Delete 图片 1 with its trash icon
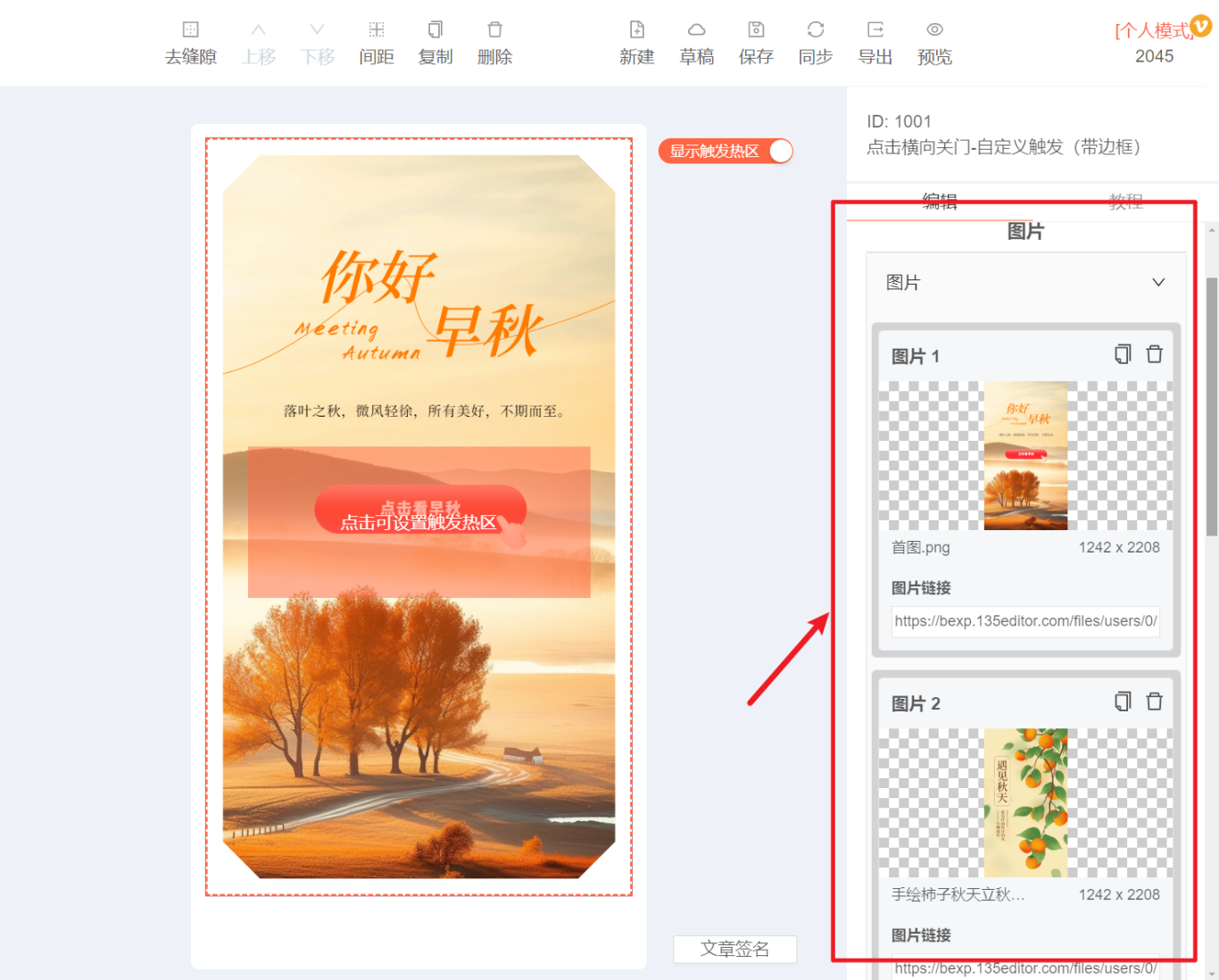The height and width of the screenshot is (980, 1219). tap(1154, 354)
